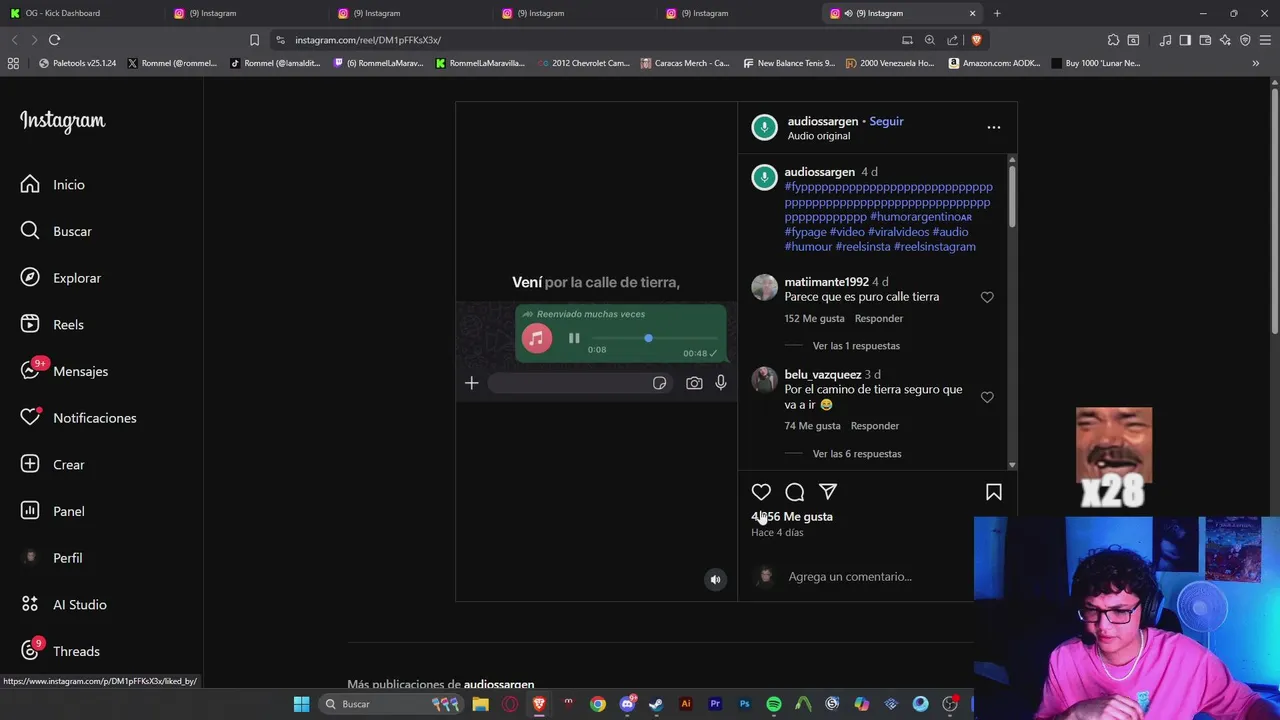Image resolution: width=1280 pixels, height=720 pixels.
Task: Open a new browser tab
Action: (997, 13)
